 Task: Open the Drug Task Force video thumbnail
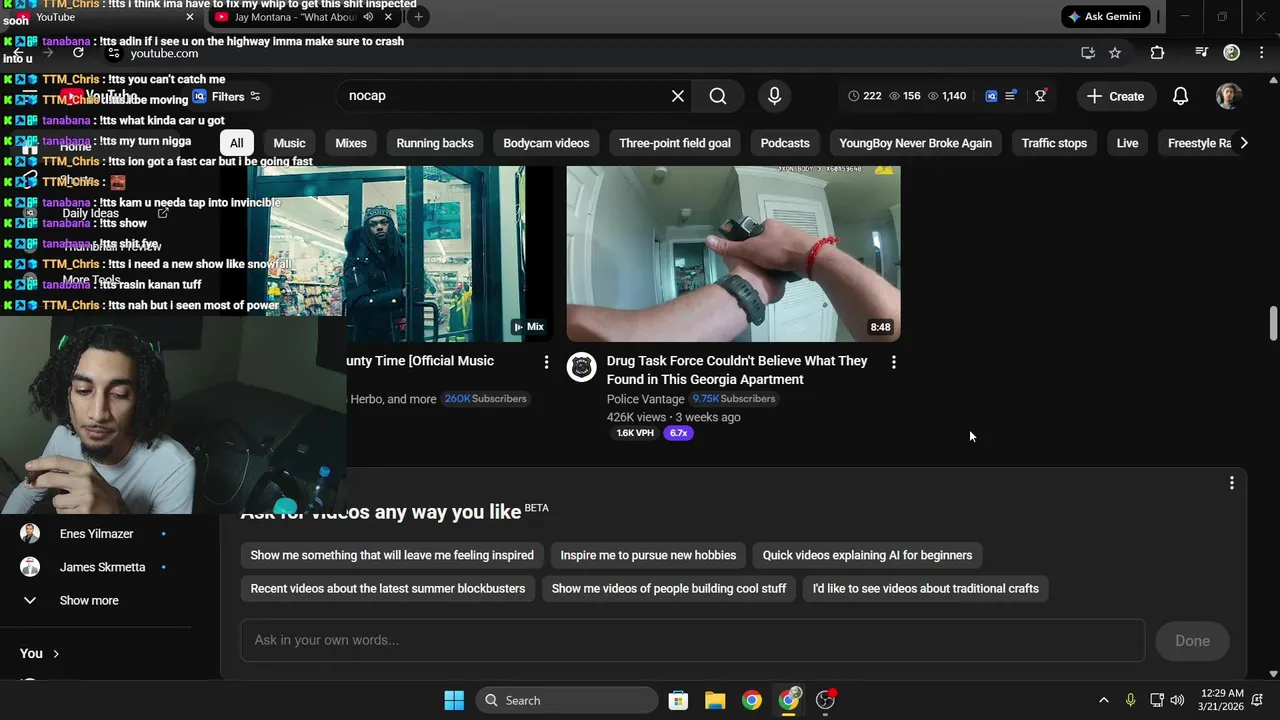(733, 254)
